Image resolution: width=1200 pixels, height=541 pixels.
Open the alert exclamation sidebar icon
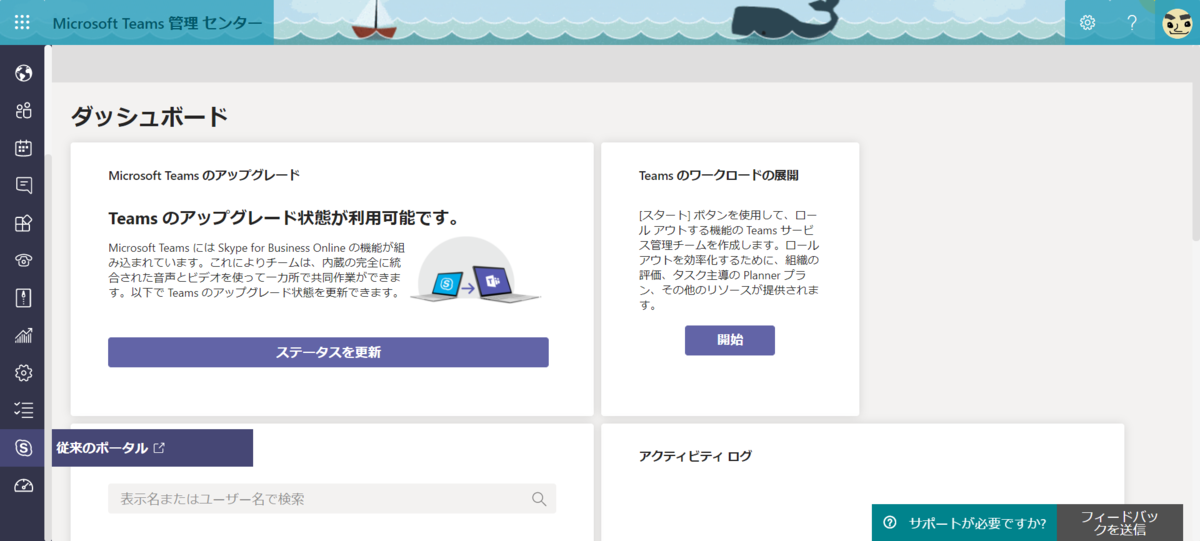(24, 298)
